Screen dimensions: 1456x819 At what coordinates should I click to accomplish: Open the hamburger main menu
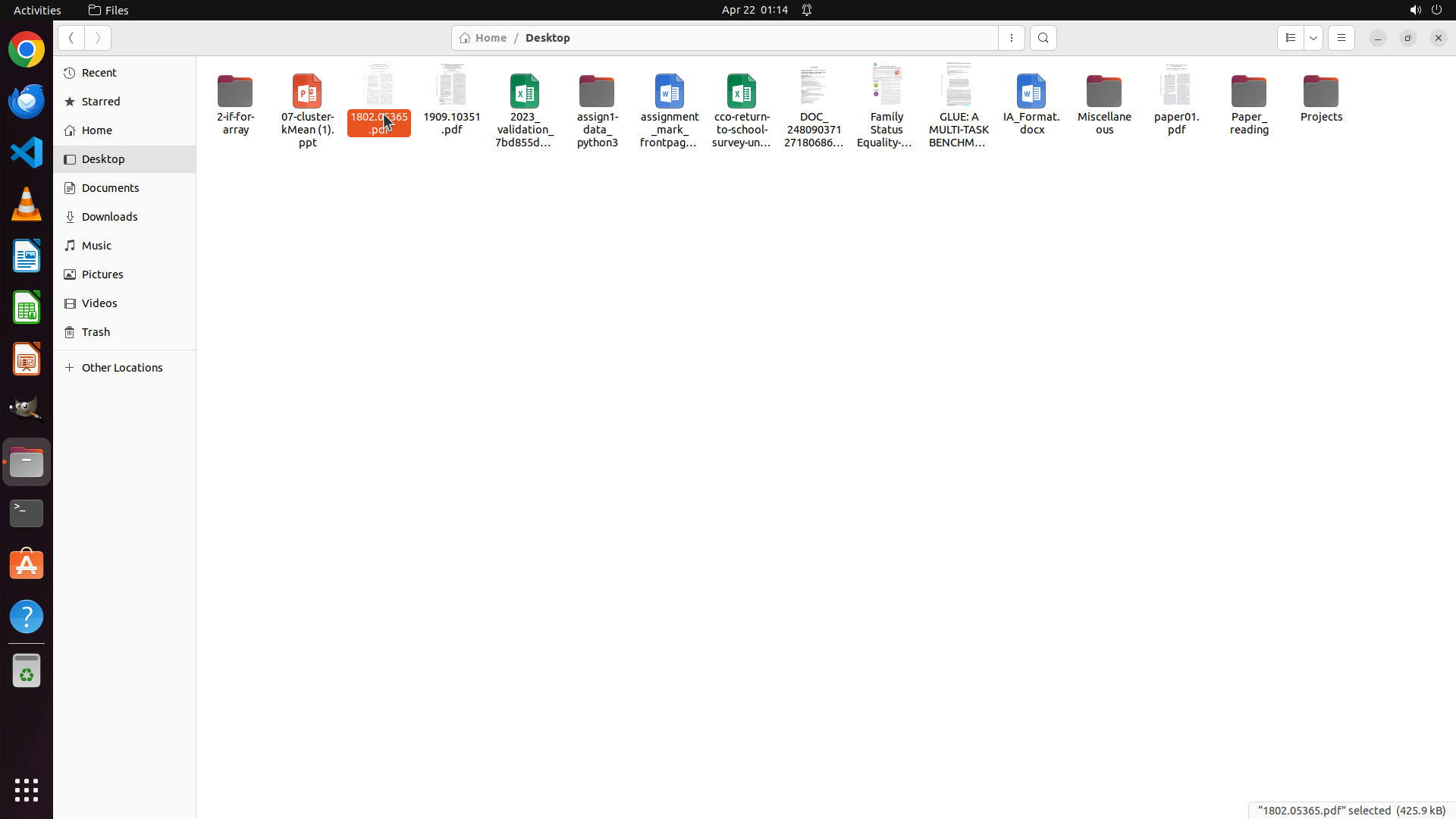tap(1341, 38)
